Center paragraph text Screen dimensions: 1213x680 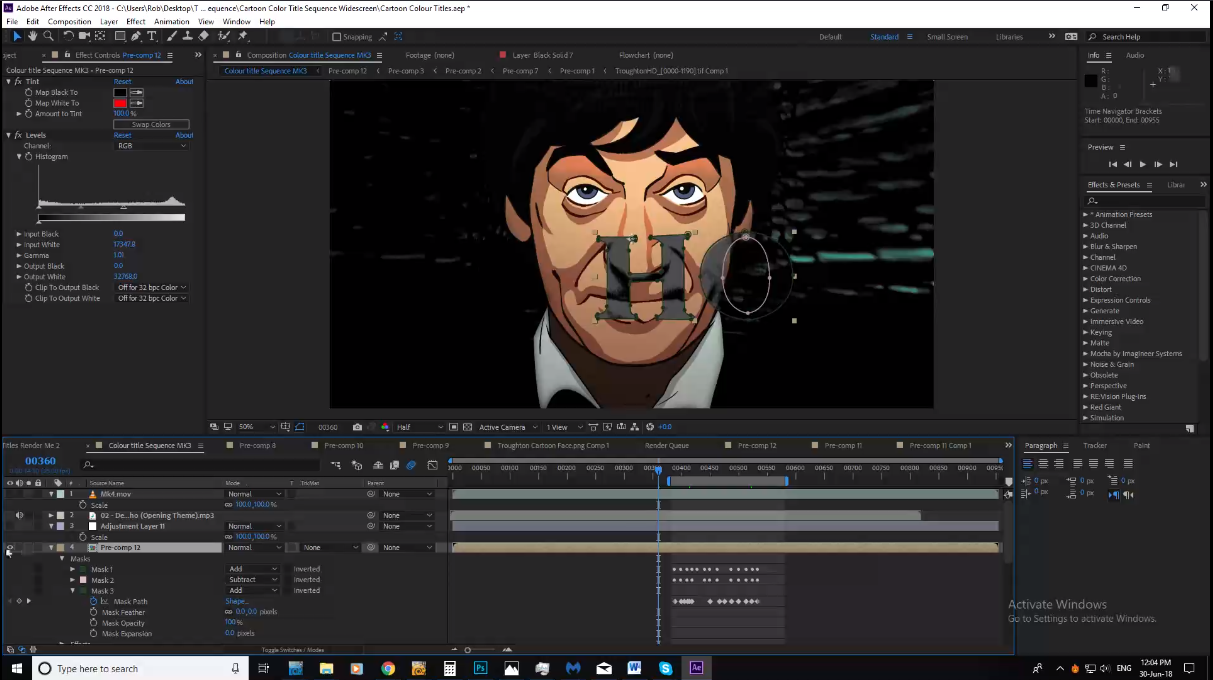click(x=1043, y=463)
